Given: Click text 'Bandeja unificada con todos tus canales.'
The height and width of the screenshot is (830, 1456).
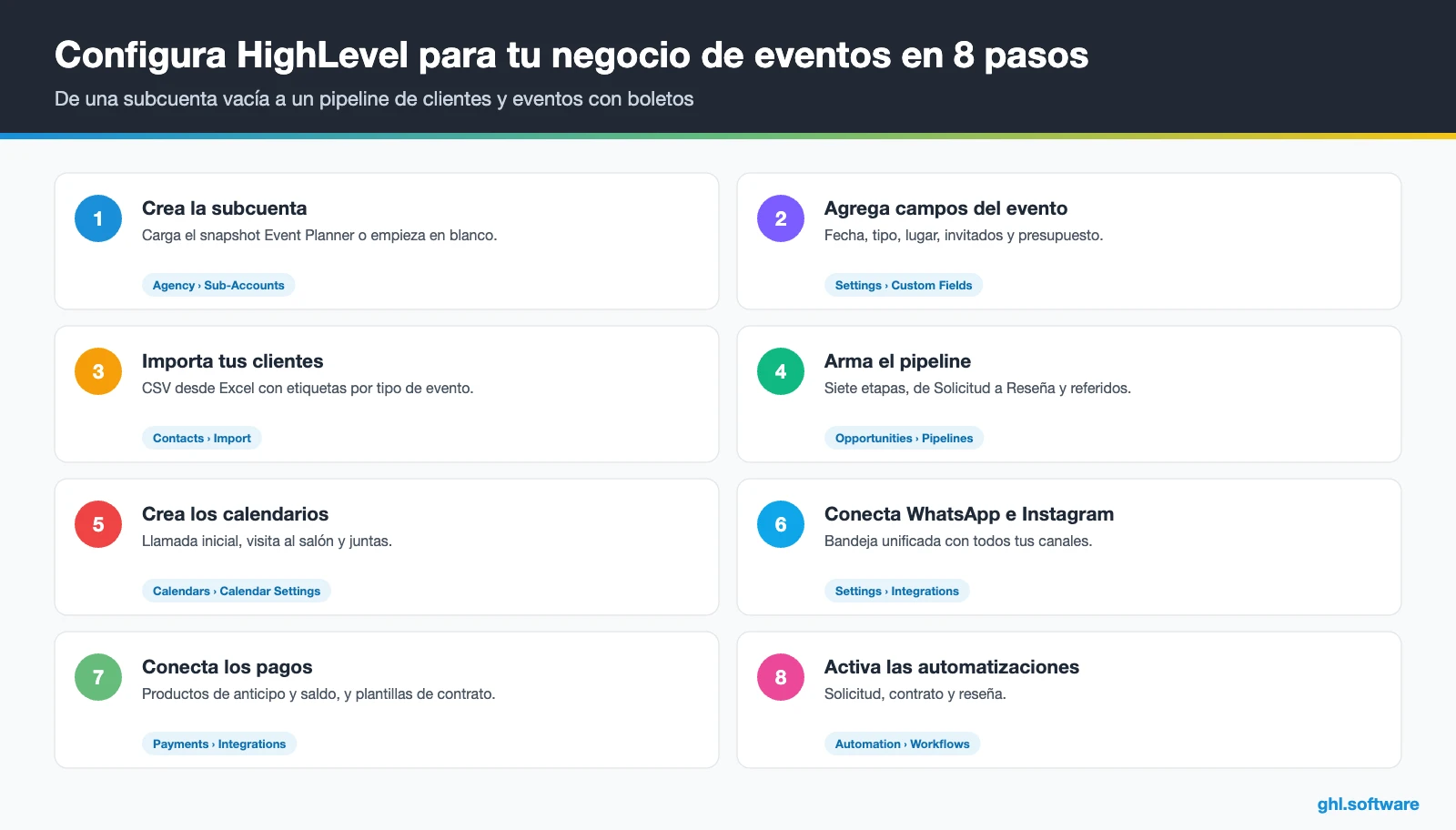Looking at the screenshot, I should pos(958,541).
